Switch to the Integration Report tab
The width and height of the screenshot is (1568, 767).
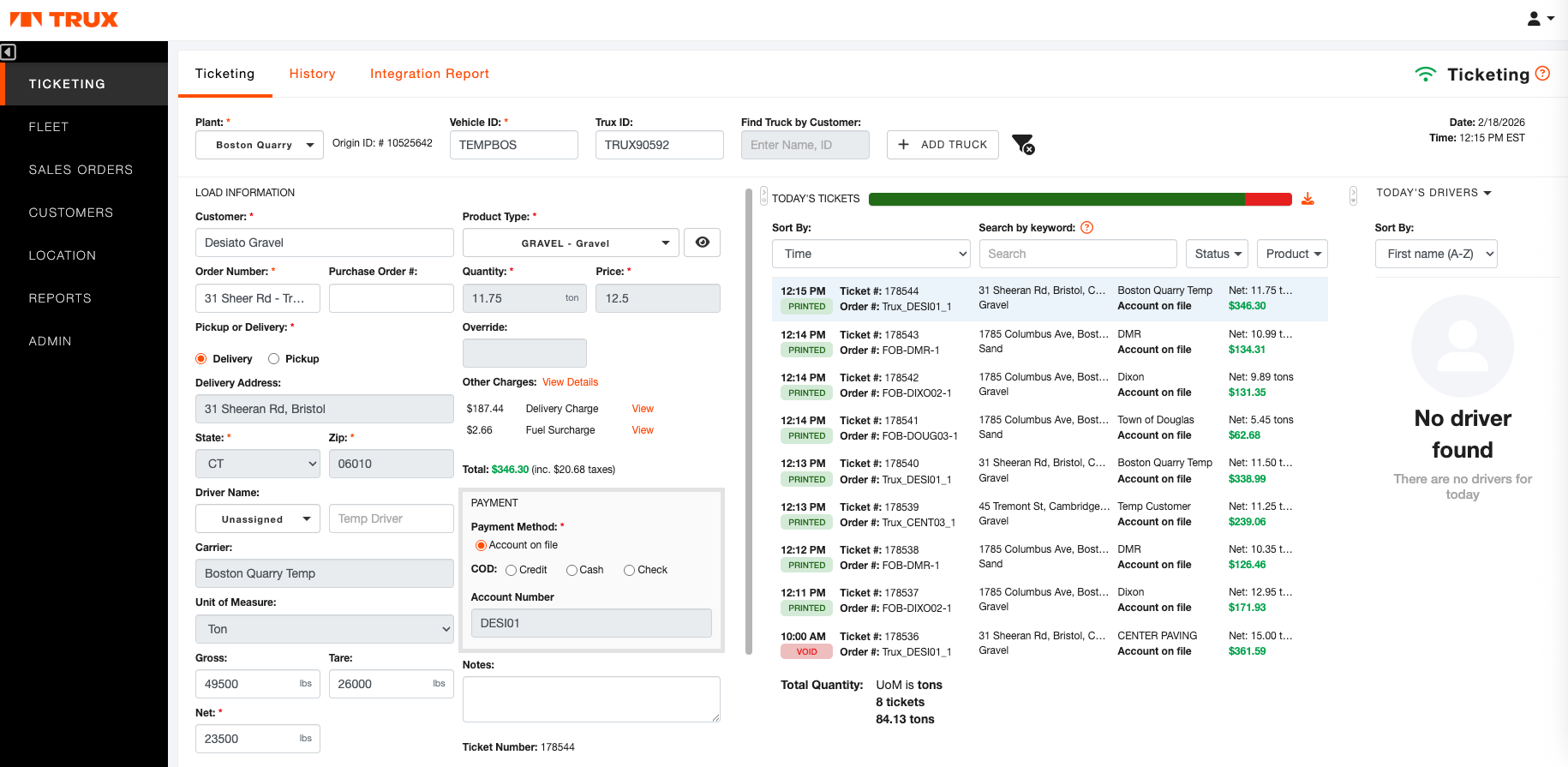pos(429,74)
